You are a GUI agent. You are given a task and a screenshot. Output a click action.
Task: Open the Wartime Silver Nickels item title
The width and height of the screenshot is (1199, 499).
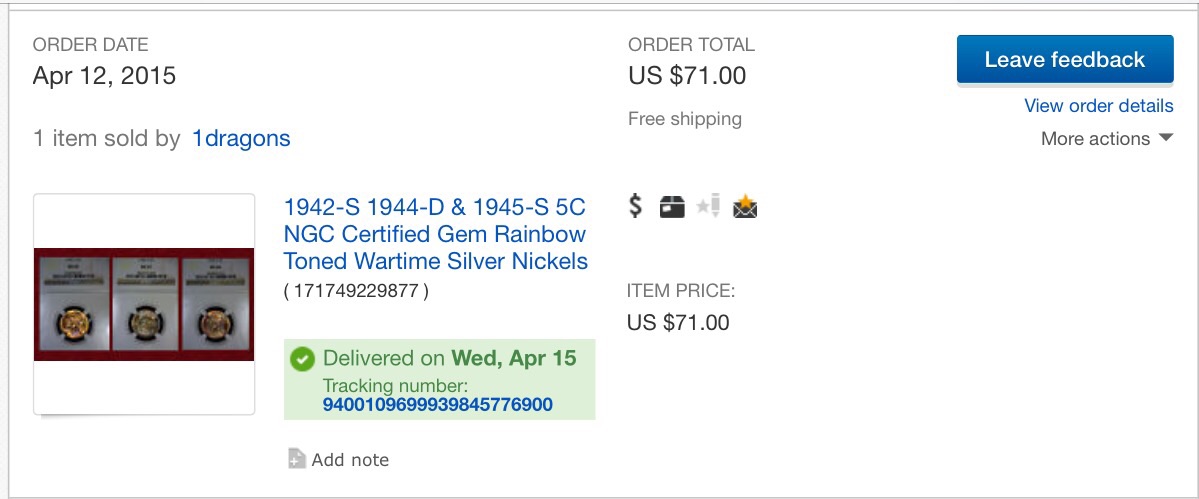tap(435, 234)
